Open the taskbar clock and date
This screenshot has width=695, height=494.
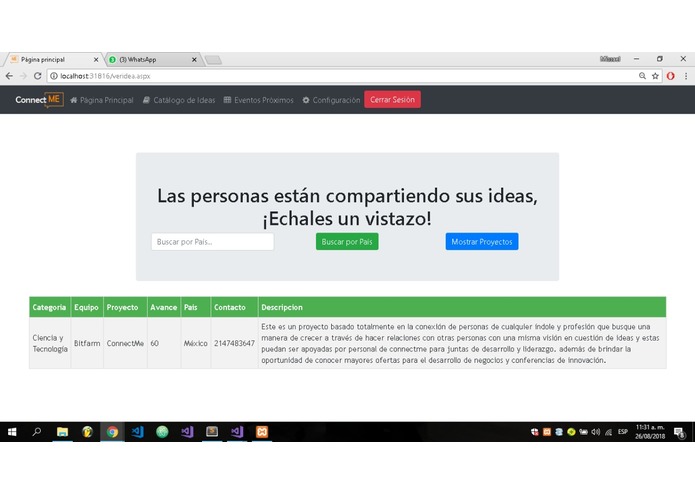[x=650, y=432]
